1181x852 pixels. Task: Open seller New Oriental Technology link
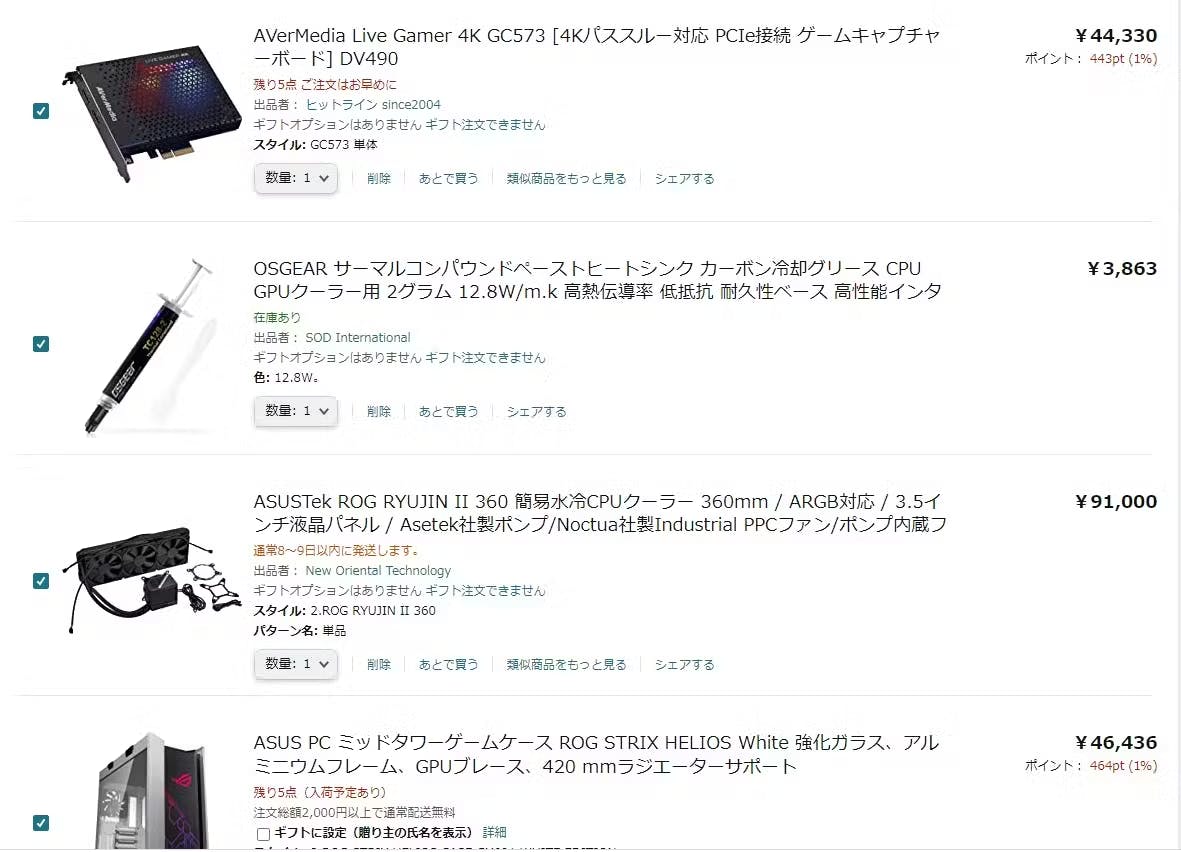378,571
